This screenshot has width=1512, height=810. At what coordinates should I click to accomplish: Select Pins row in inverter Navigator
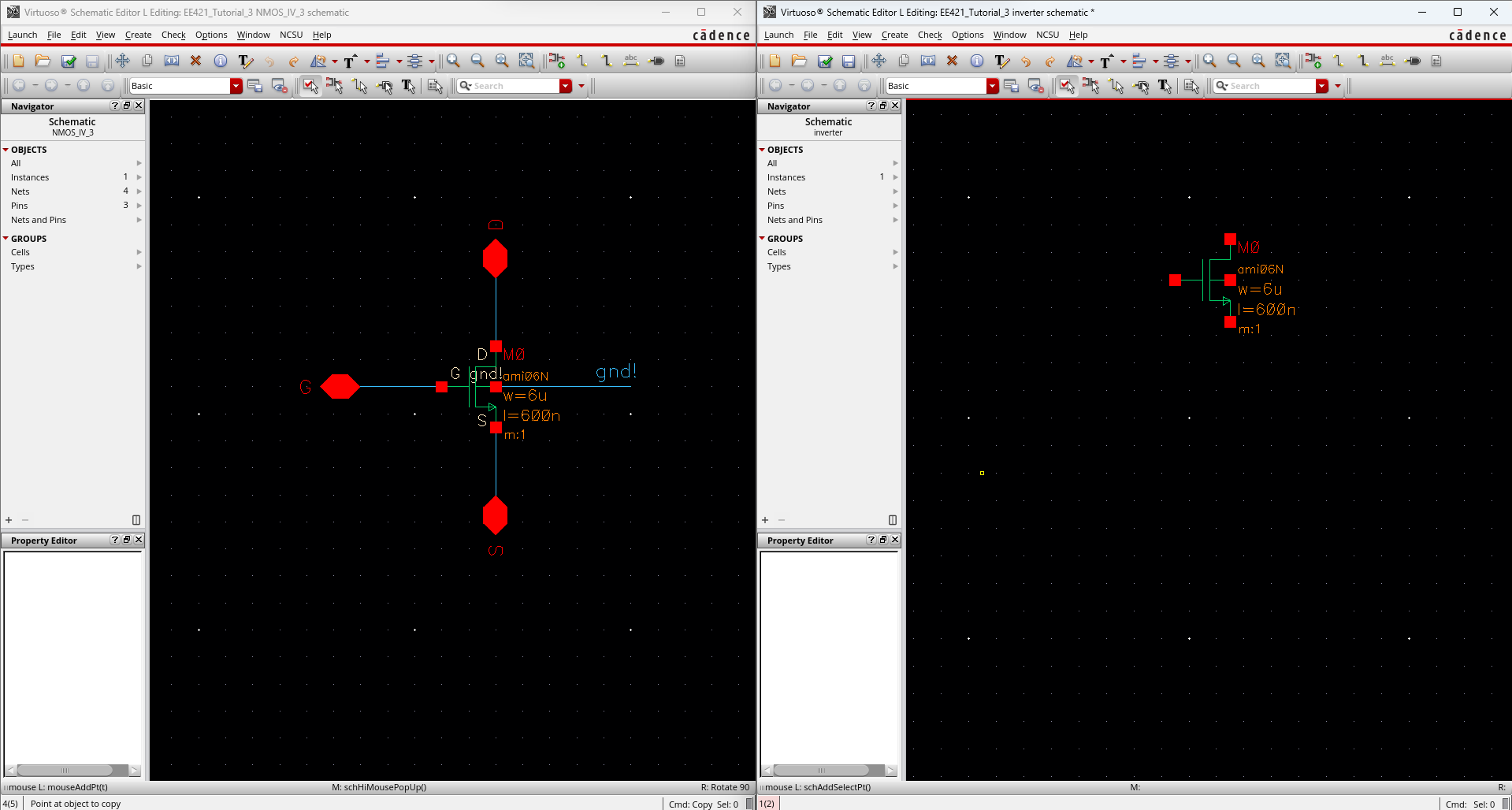point(829,206)
